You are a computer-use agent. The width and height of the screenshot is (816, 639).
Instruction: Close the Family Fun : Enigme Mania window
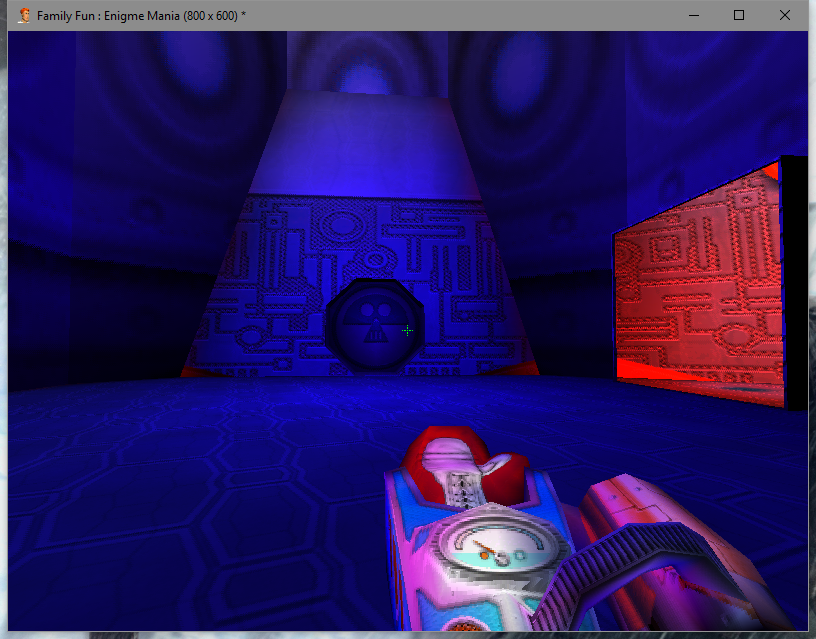785,16
